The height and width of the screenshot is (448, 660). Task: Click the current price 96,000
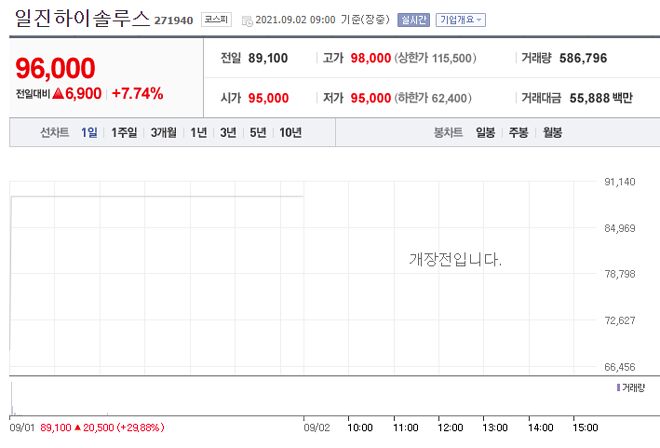click(x=56, y=67)
